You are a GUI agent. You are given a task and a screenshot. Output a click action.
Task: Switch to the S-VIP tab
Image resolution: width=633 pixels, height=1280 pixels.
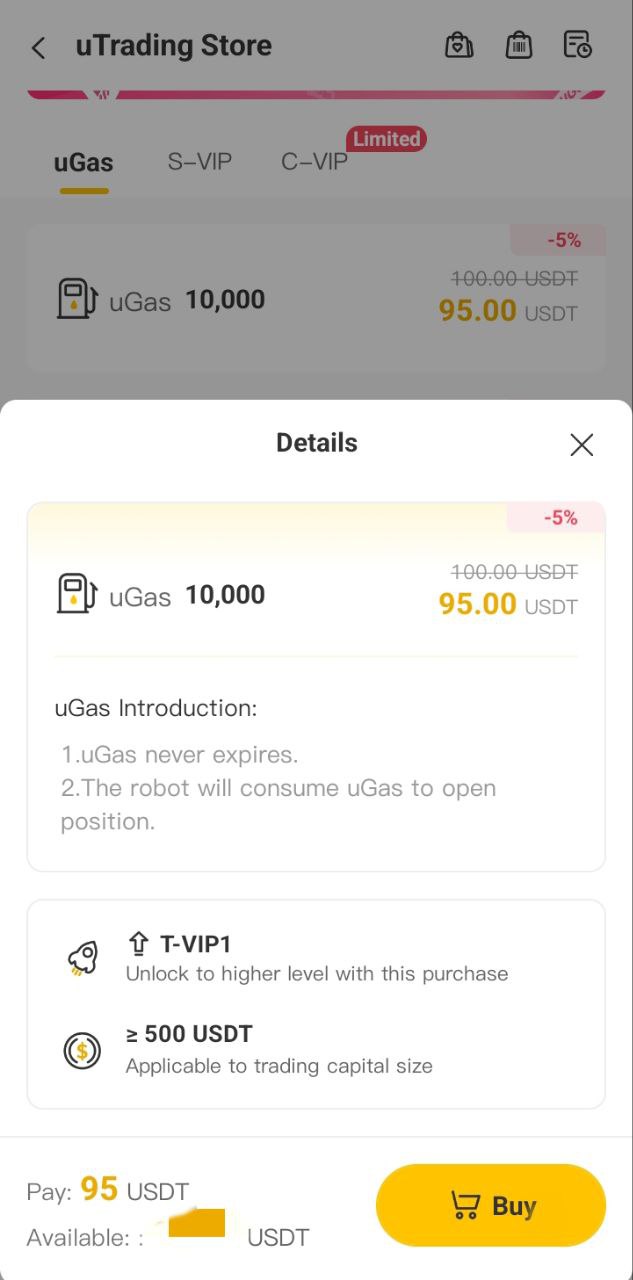200,162
